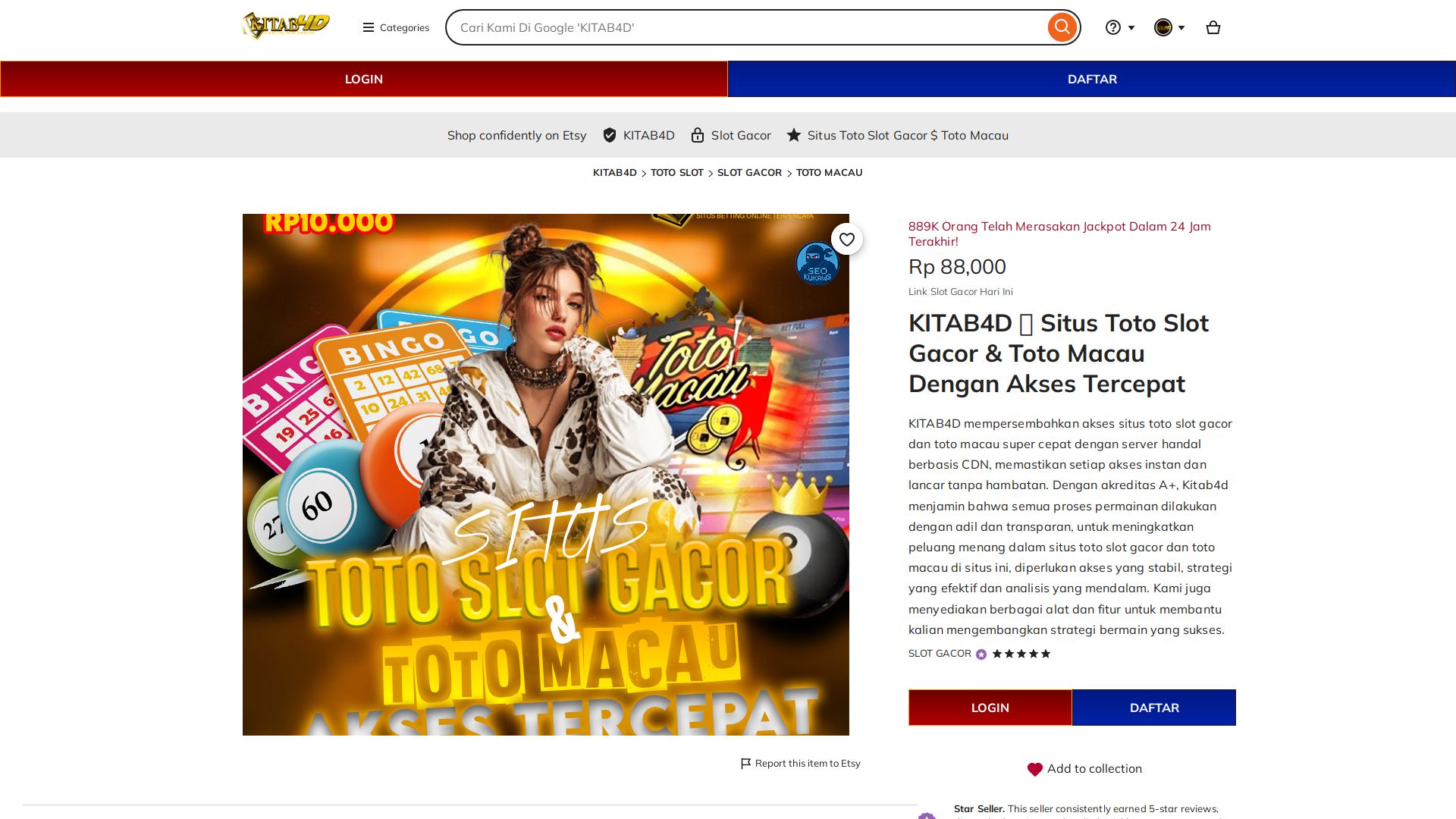Select TOTO SLOT in breadcrumb
1456x819 pixels.
click(676, 173)
